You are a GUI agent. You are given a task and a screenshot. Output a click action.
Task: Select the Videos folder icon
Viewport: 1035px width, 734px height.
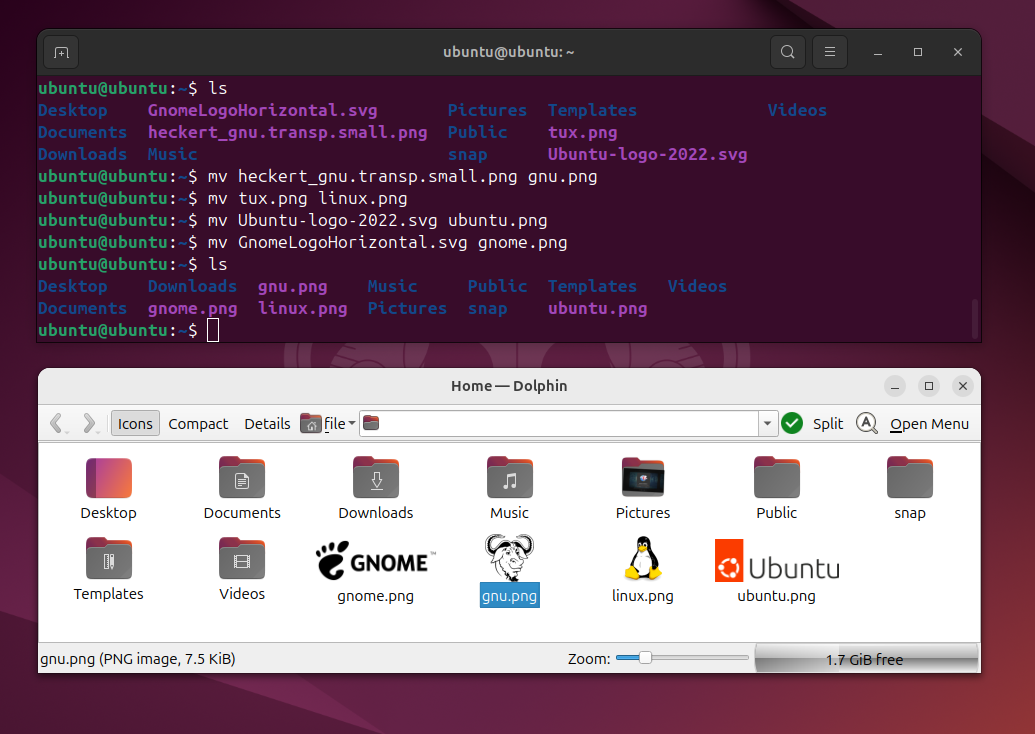pyautogui.click(x=242, y=558)
